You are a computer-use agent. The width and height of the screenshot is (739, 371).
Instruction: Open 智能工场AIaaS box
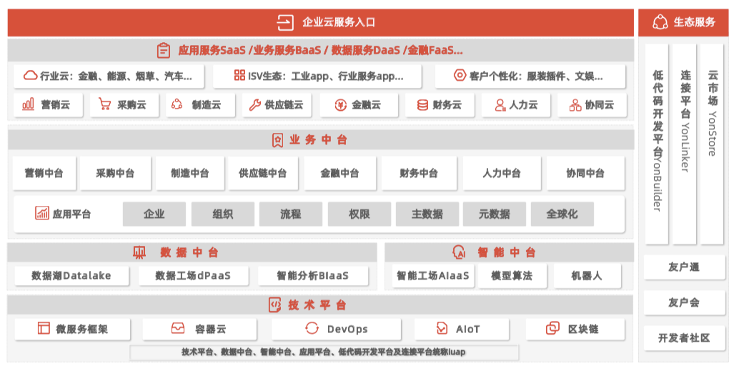433,276
